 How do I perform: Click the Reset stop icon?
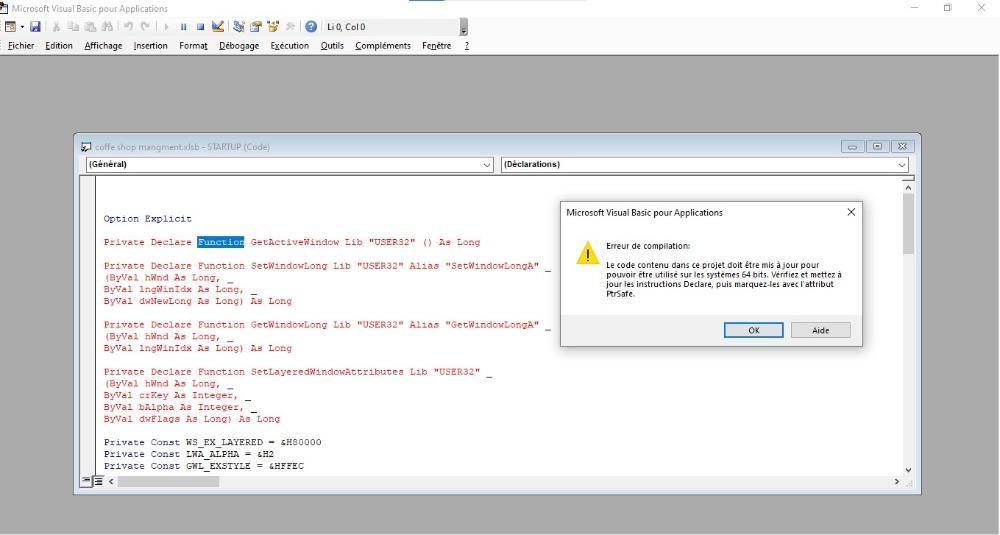tap(200, 27)
